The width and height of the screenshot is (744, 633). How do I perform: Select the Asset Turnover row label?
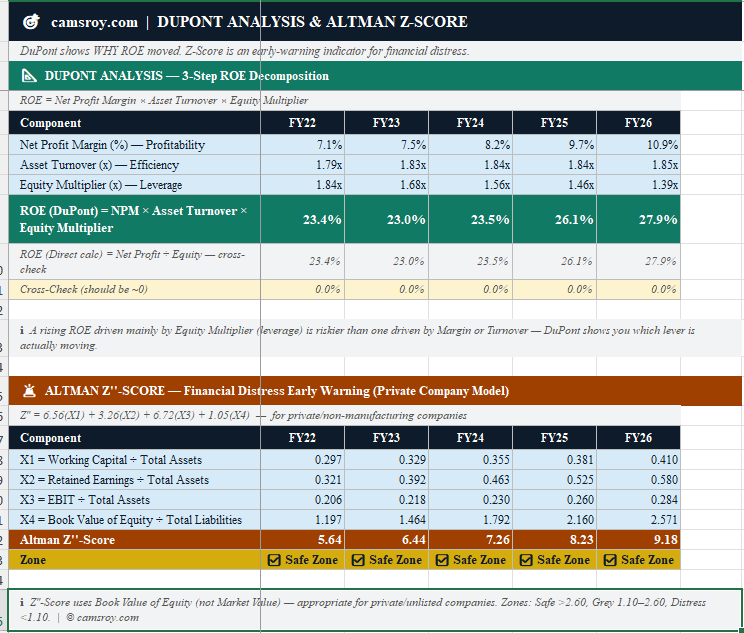135,165
